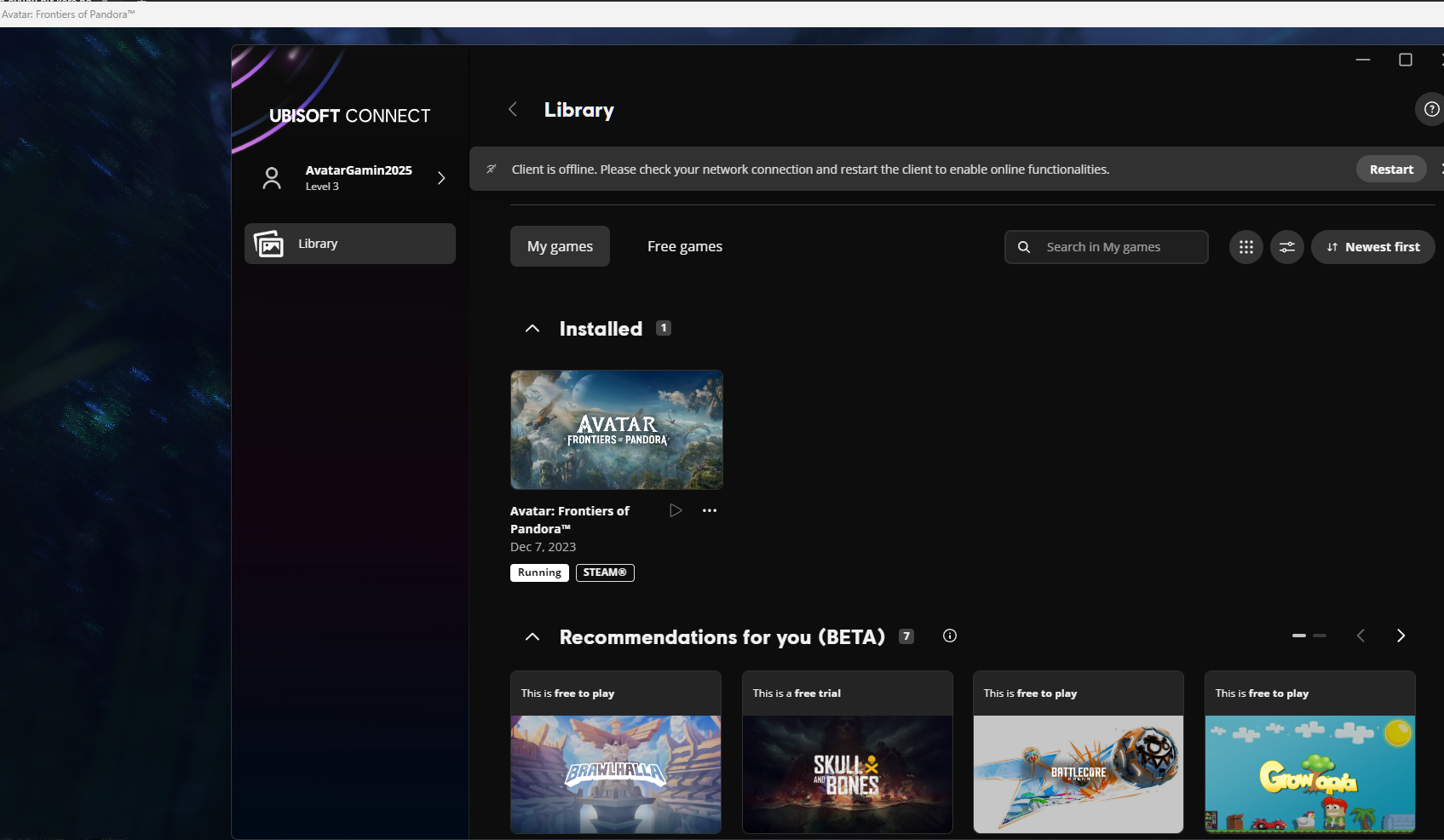Click the Running status badge
Screen dimensions: 1444x840
click(539, 572)
